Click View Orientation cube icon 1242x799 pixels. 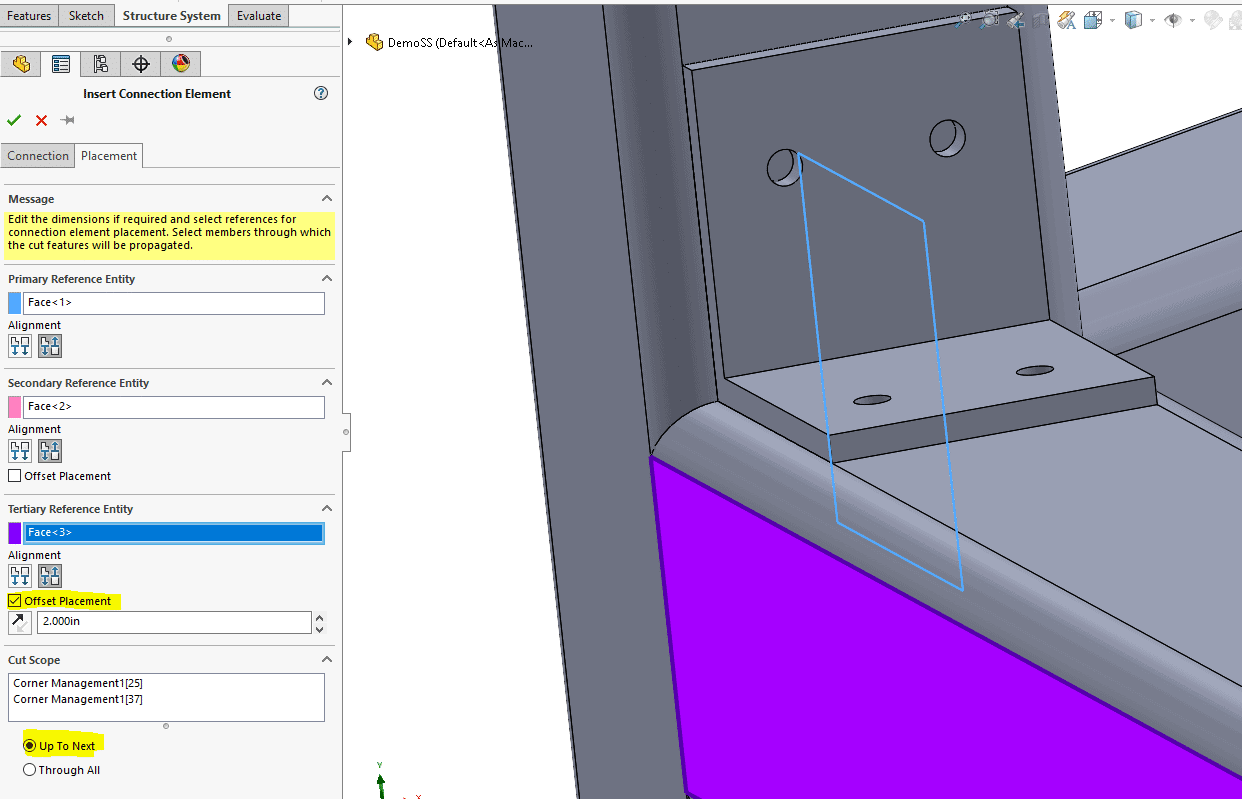(x=1092, y=19)
